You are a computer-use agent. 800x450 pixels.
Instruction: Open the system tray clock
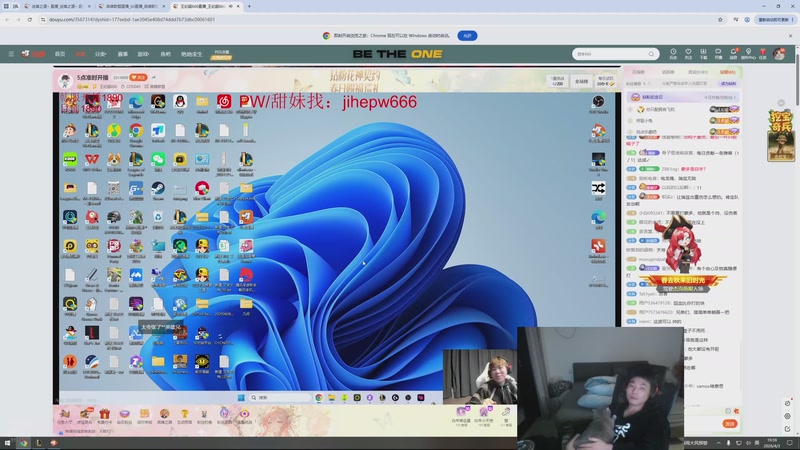(772, 443)
